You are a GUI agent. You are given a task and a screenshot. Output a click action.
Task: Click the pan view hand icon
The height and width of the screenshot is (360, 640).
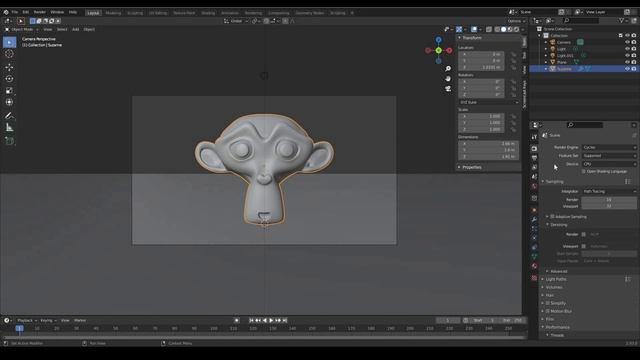tap(448, 78)
